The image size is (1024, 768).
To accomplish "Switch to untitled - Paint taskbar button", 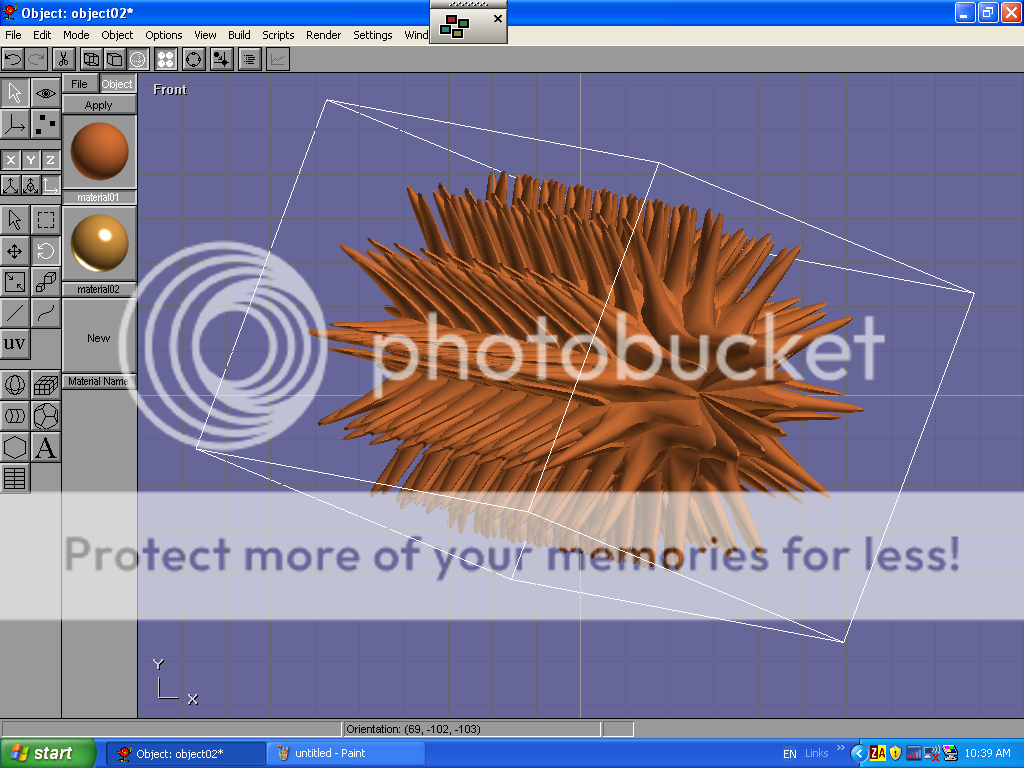I will pyautogui.click(x=345, y=753).
